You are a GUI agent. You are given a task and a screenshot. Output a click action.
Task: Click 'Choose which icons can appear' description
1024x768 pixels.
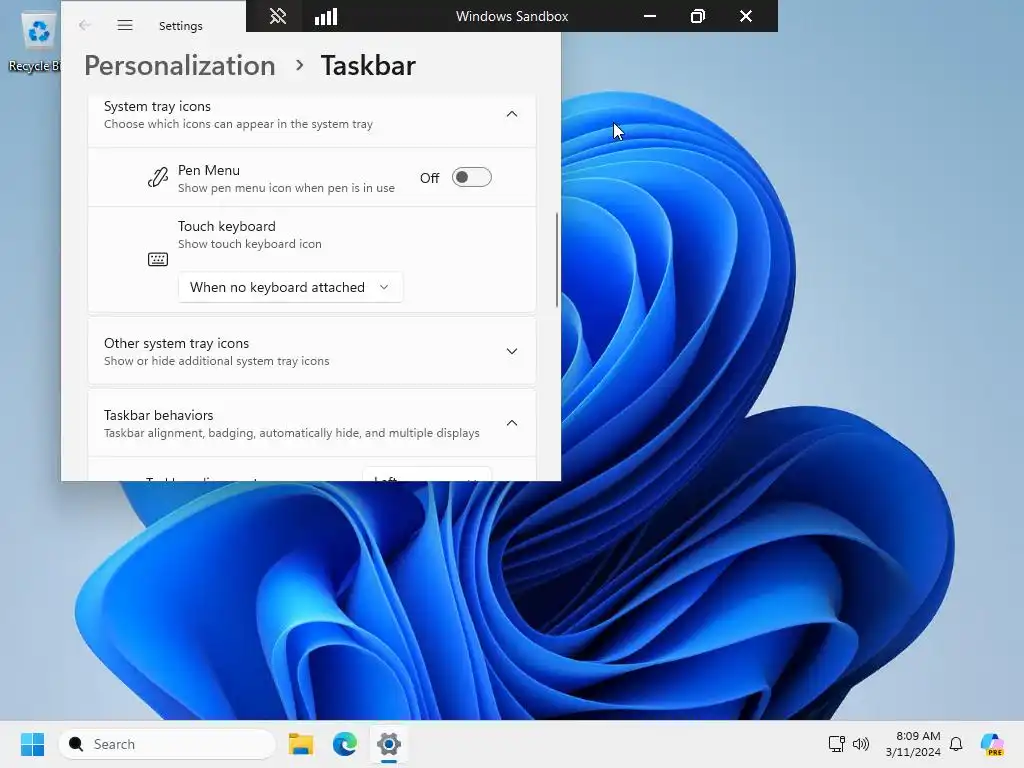click(238, 124)
